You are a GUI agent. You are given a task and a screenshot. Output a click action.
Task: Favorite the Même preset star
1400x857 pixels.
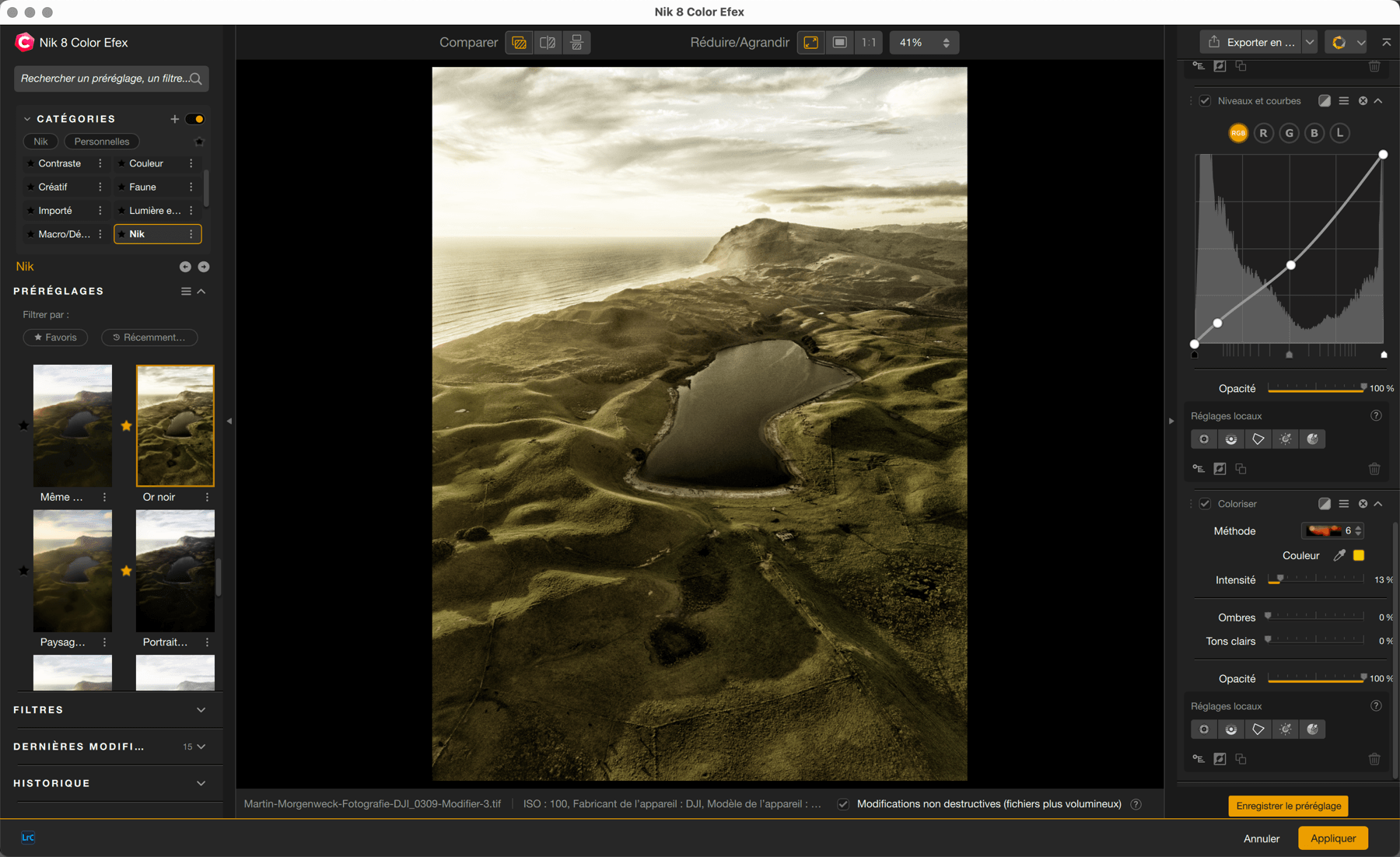pyautogui.click(x=23, y=425)
